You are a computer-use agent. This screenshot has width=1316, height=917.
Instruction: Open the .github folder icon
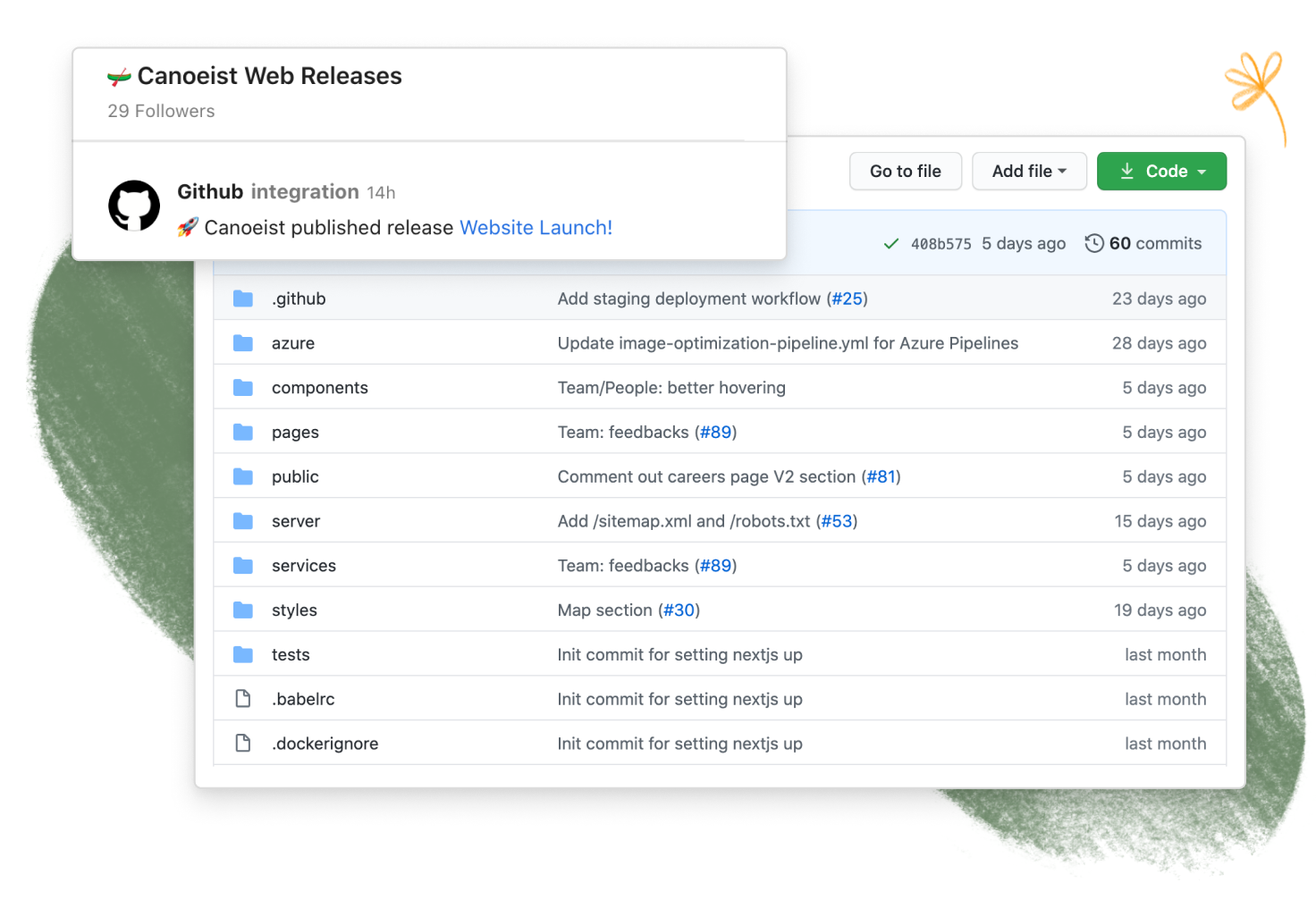click(x=243, y=299)
